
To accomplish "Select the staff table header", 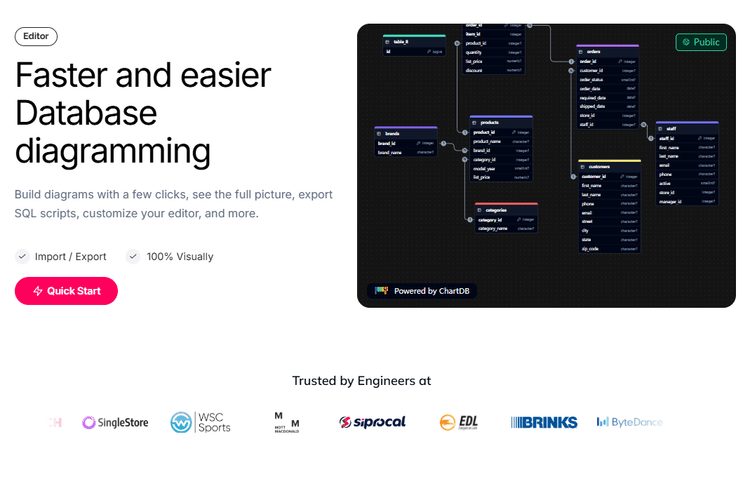I will click(687, 128).
